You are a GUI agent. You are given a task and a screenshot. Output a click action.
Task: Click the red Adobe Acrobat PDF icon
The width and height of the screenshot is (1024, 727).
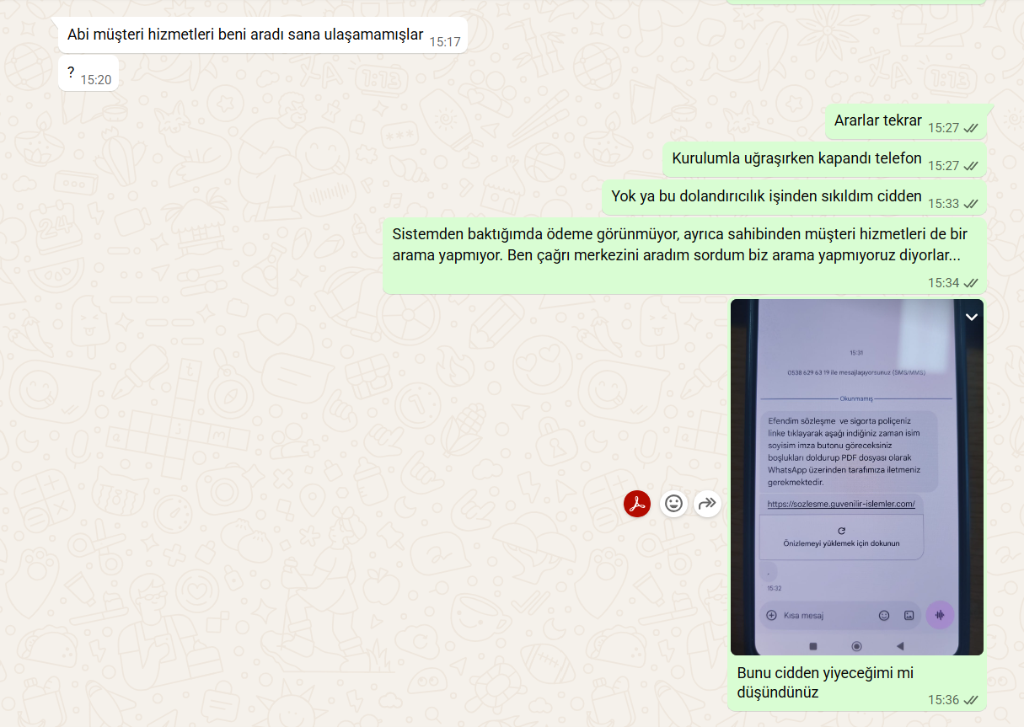click(637, 503)
